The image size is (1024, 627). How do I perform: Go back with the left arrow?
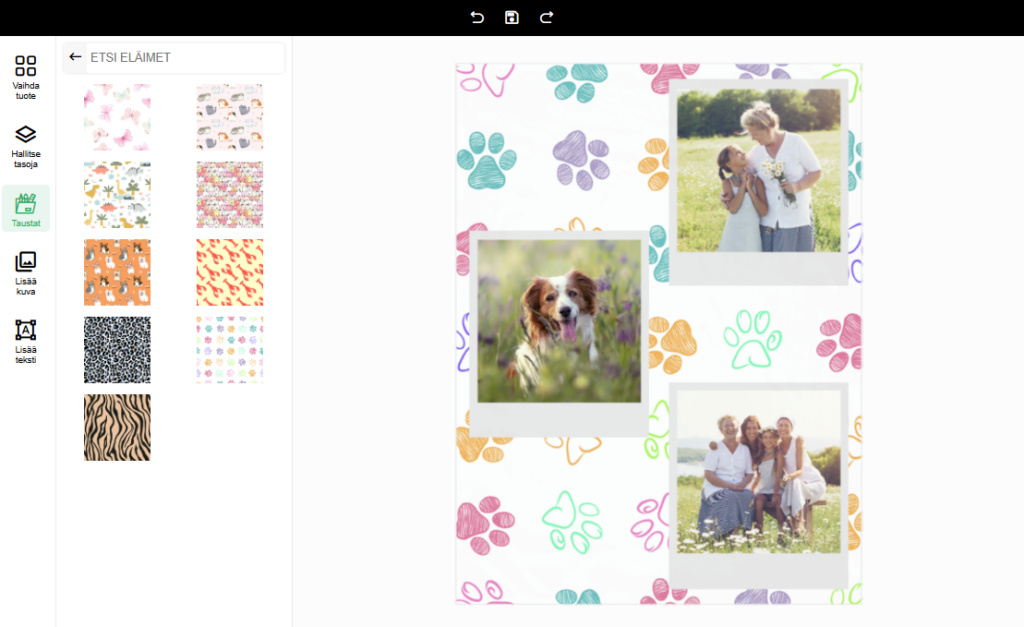click(75, 57)
